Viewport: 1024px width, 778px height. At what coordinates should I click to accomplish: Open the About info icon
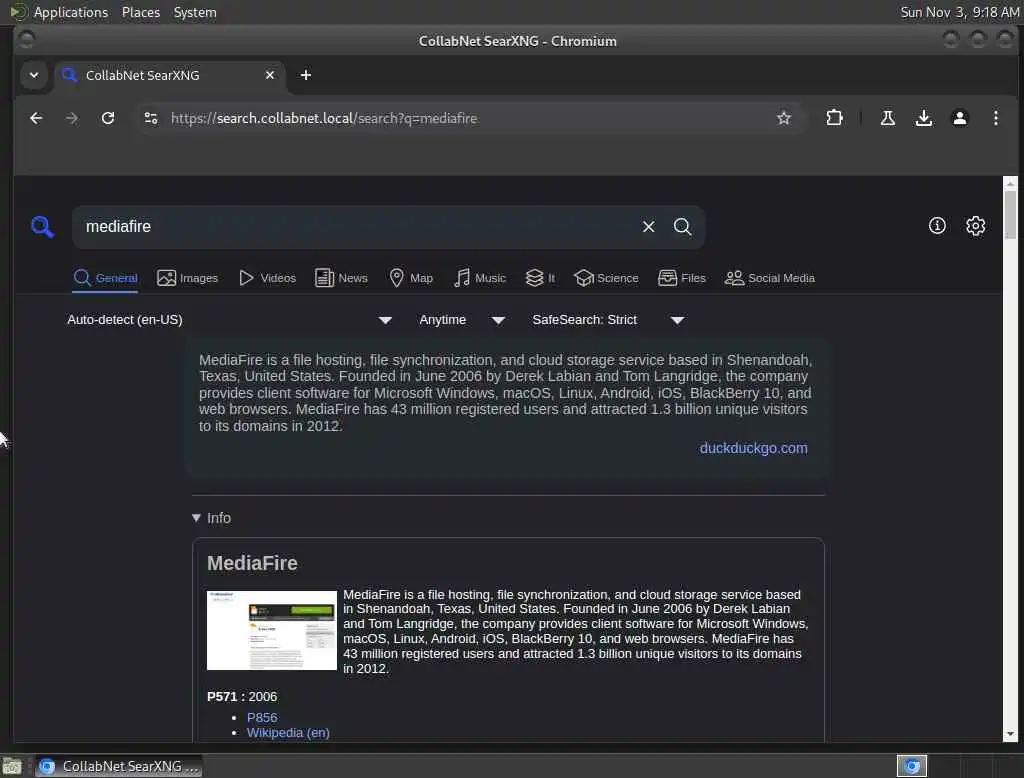[x=937, y=226]
